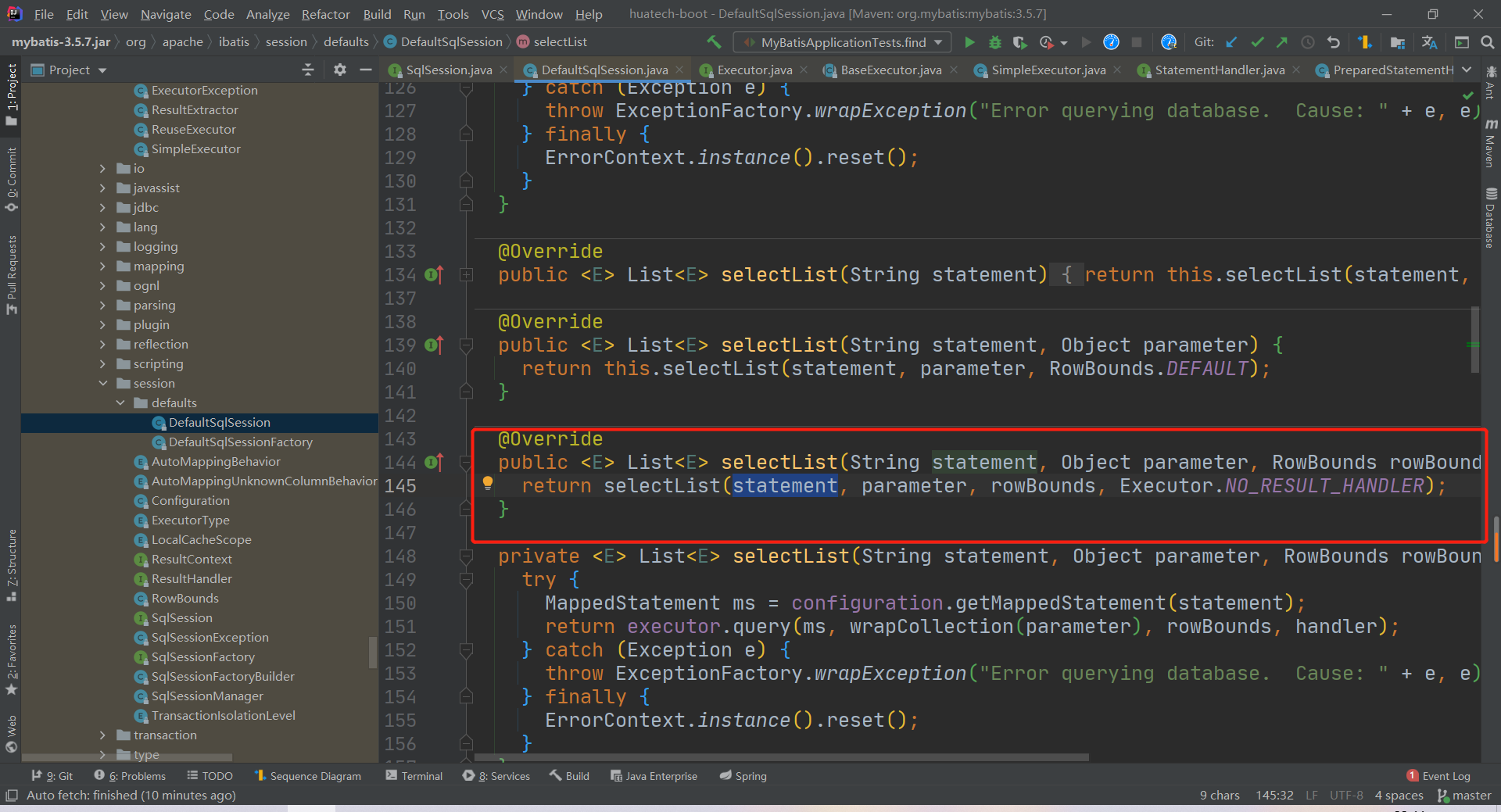Toggle the Project tool window button

11,94
